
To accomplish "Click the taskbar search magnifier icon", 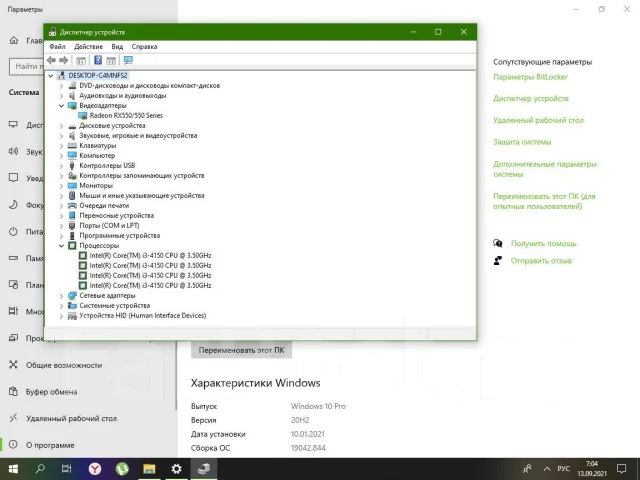I will pyautogui.click(x=40, y=469).
